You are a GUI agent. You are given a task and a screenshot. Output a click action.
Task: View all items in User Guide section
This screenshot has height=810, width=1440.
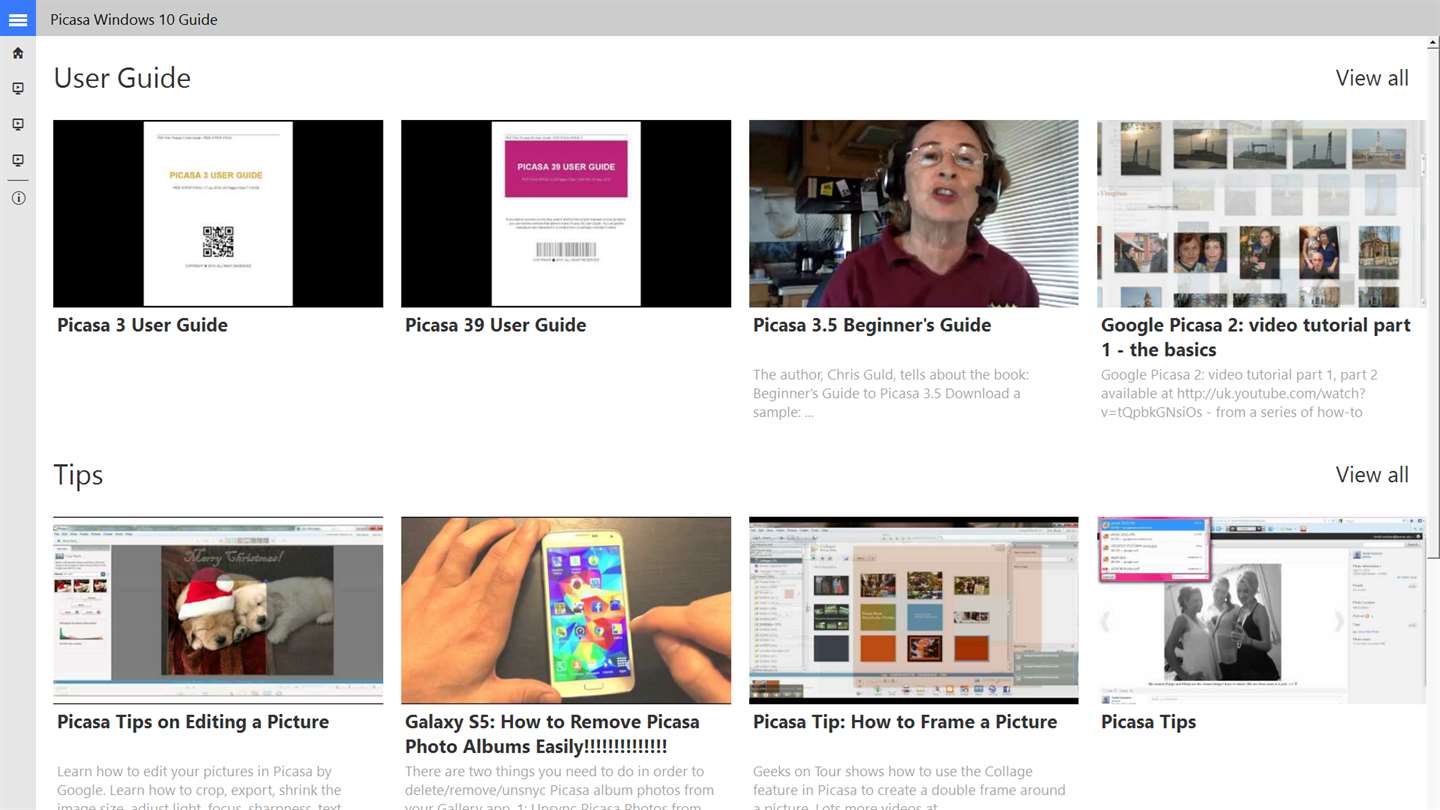(x=1372, y=78)
